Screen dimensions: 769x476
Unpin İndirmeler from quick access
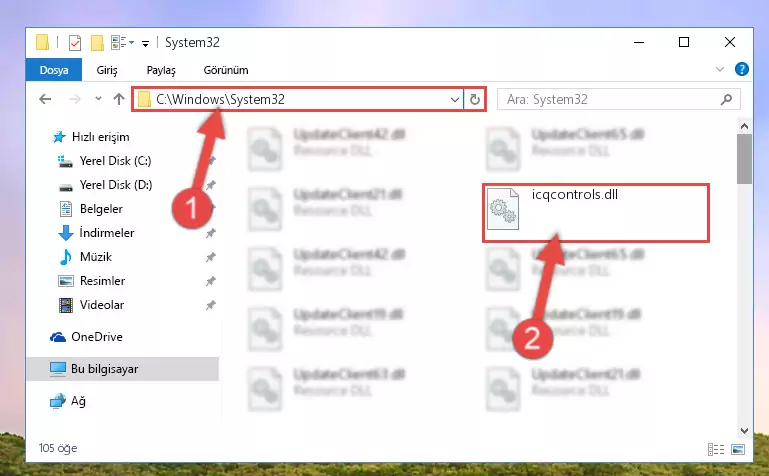point(210,233)
